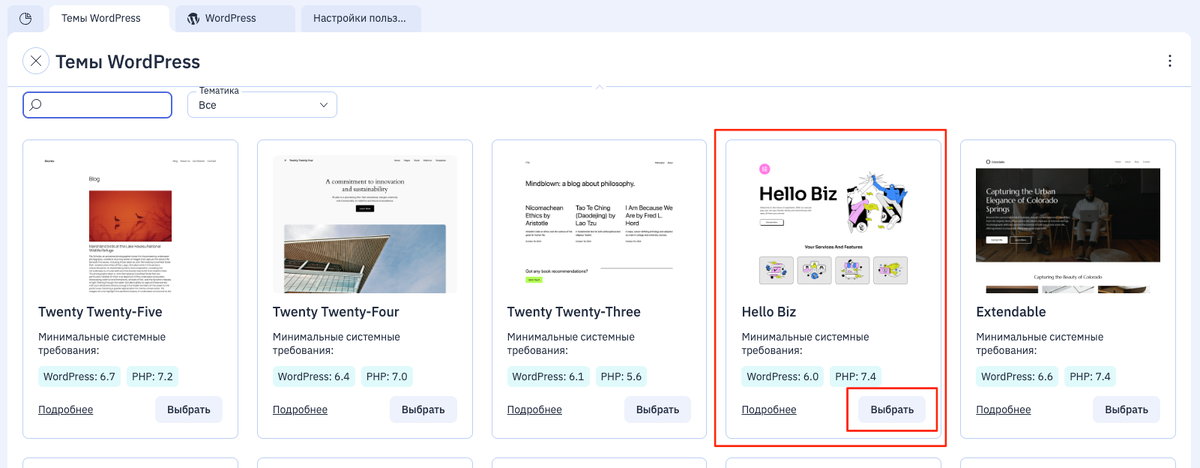
Task: Open the Extendable theme preview thumbnail
Action: point(1068,224)
